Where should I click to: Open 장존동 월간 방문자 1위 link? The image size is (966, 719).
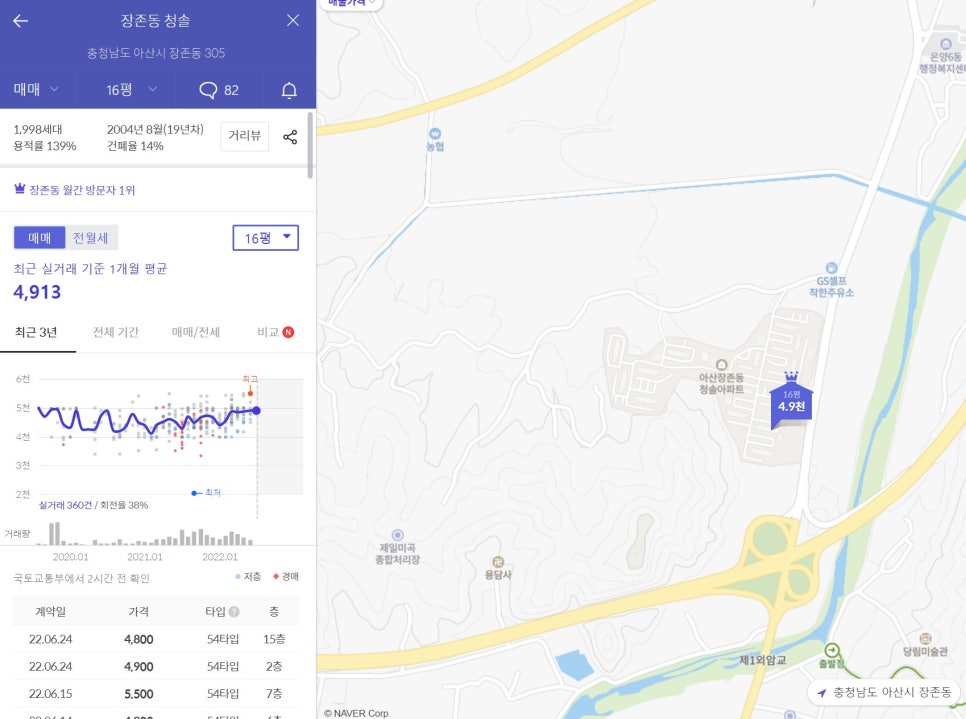click(75, 190)
